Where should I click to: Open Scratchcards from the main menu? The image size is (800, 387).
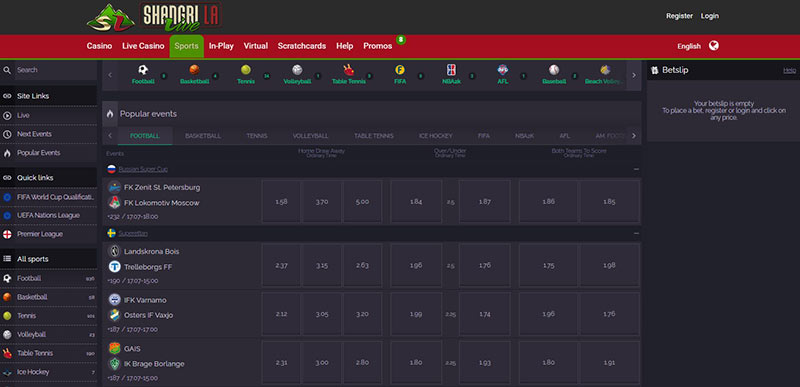pyautogui.click(x=302, y=46)
